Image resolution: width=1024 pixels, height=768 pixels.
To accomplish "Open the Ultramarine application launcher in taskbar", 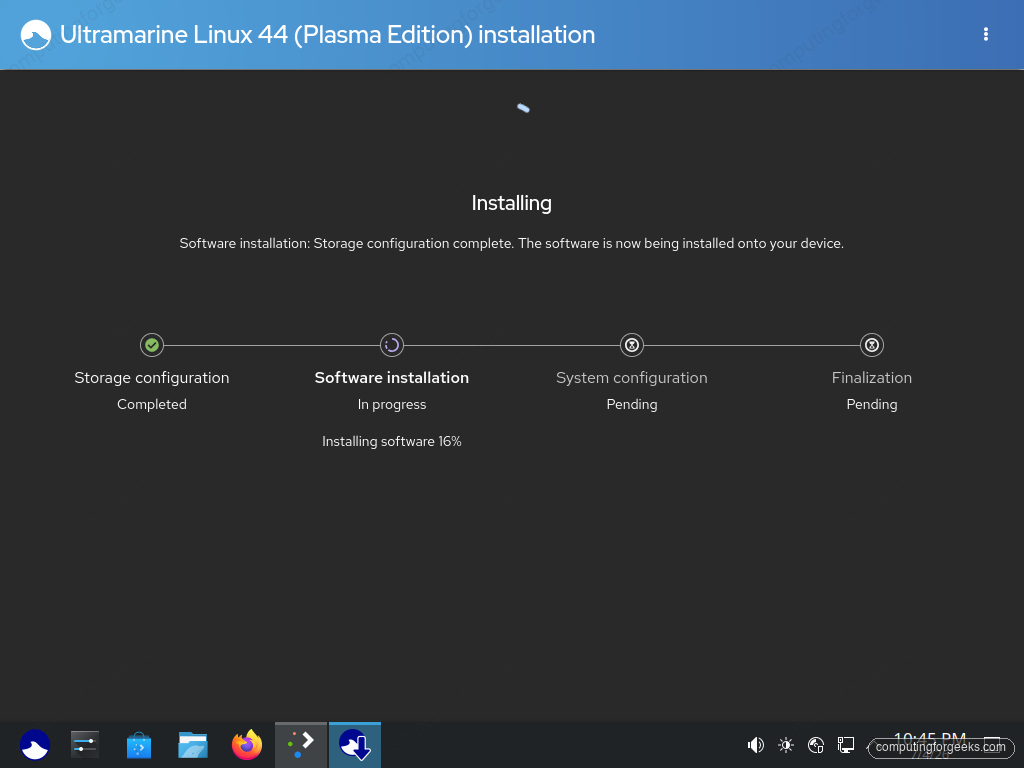I will [35, 745].
